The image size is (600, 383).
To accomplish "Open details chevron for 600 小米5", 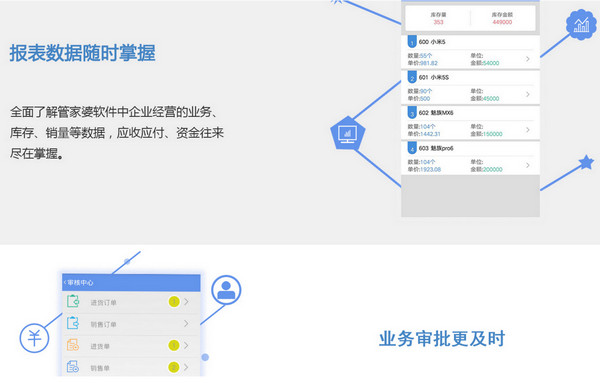I will click(528, 59).
